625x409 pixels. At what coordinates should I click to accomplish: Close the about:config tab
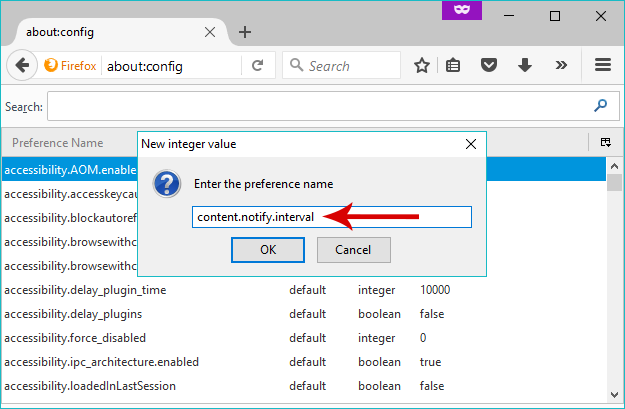(x=210, y=32)
